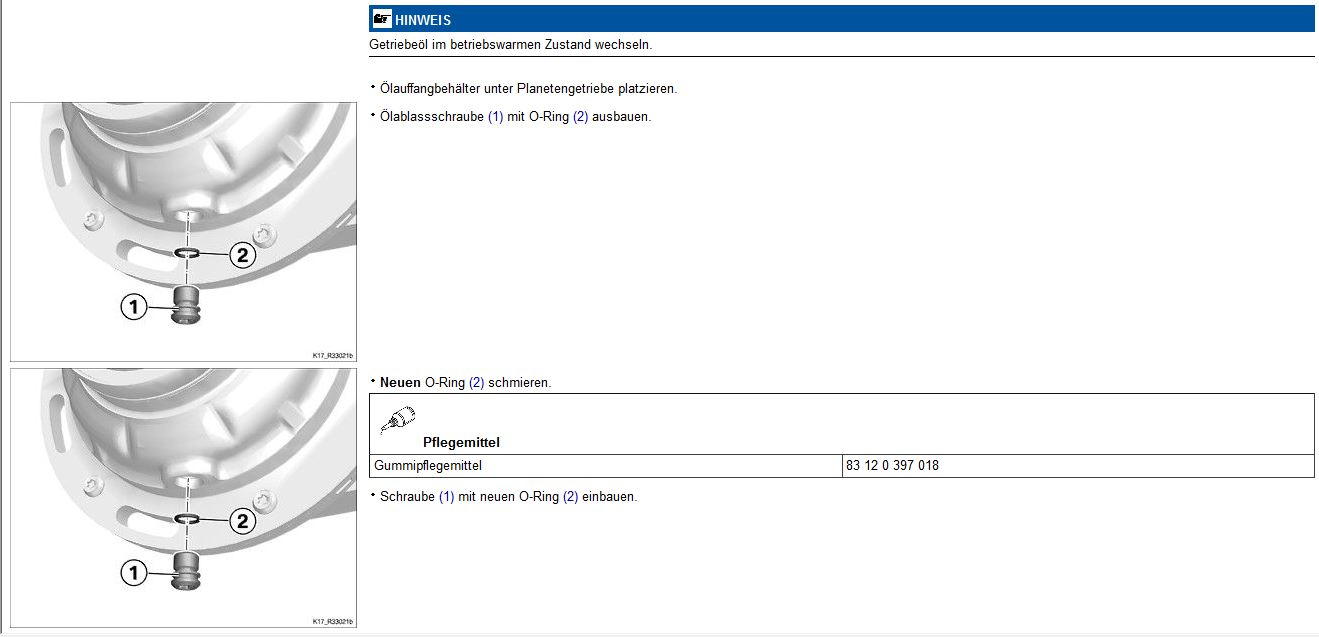Click the bold Pflegemittel heading
The image size is (1319, 637).
tap(461, 442)
